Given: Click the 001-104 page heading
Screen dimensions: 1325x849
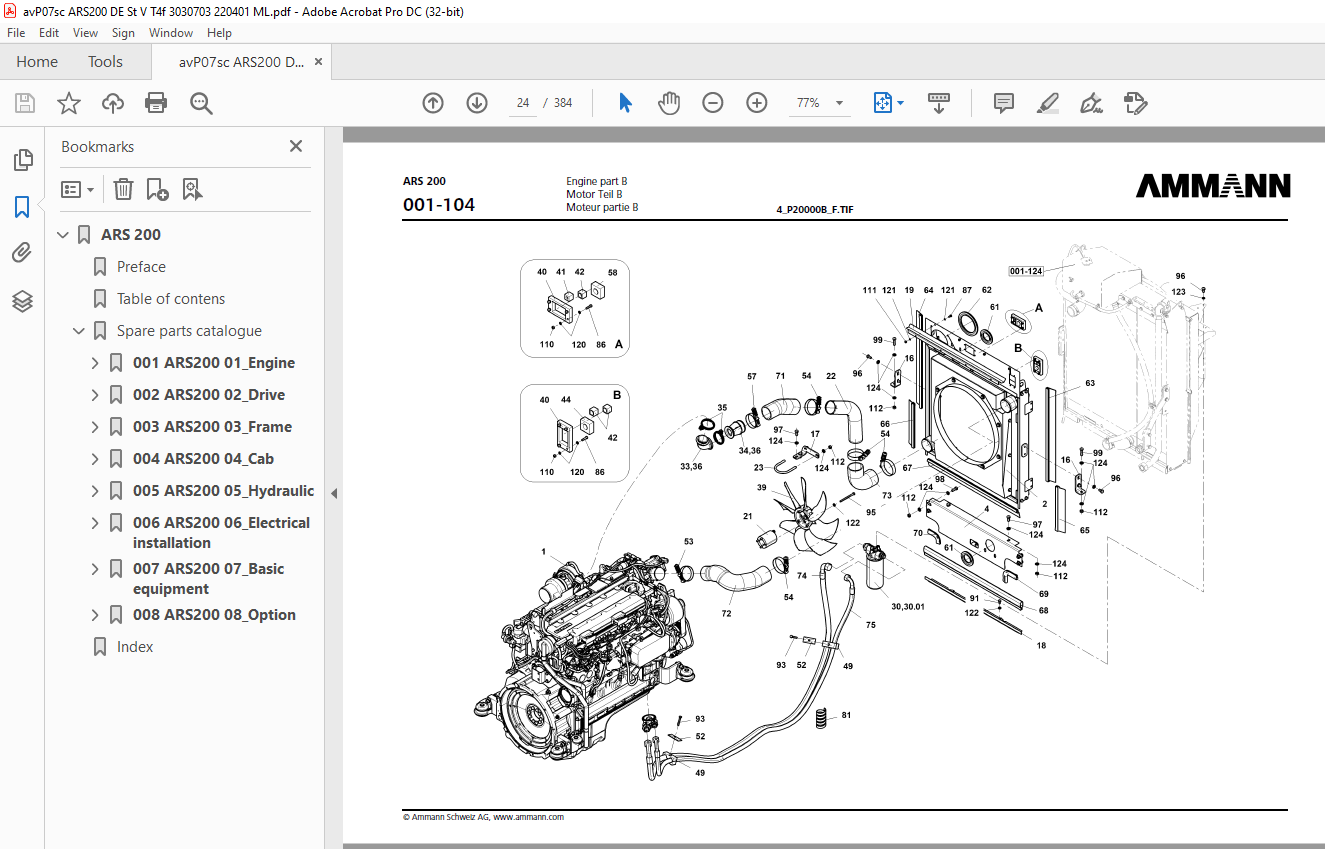Looking at the screenshot, I should (439, 206).
